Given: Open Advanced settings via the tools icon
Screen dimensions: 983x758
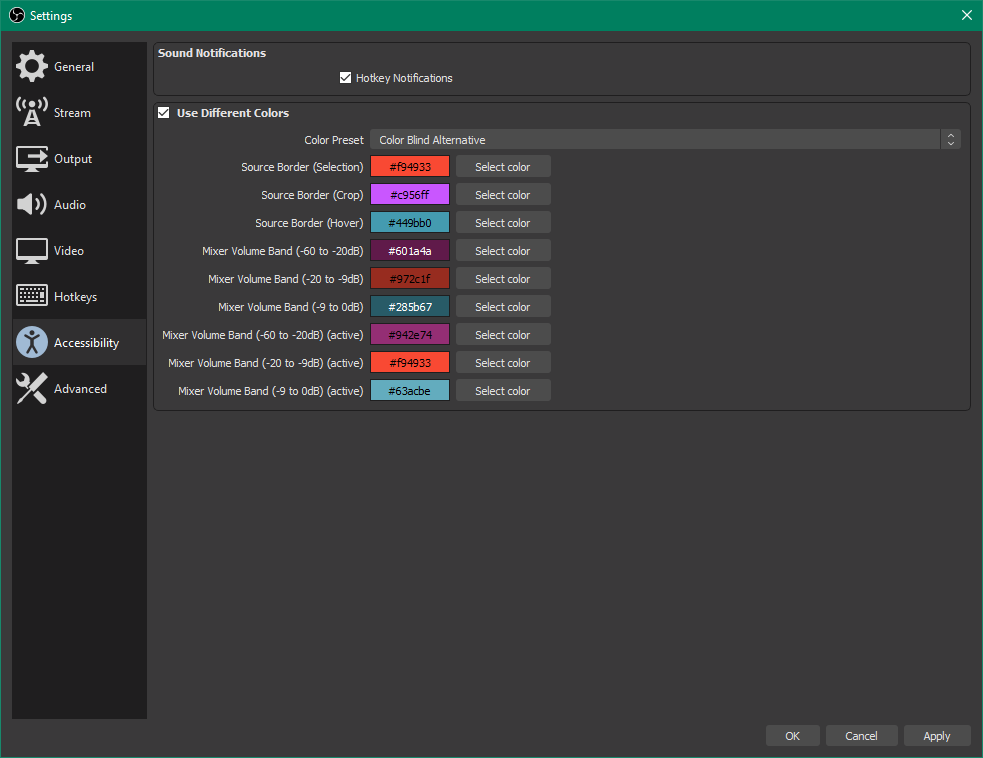Looking at the screenshot, I should 31,388.
